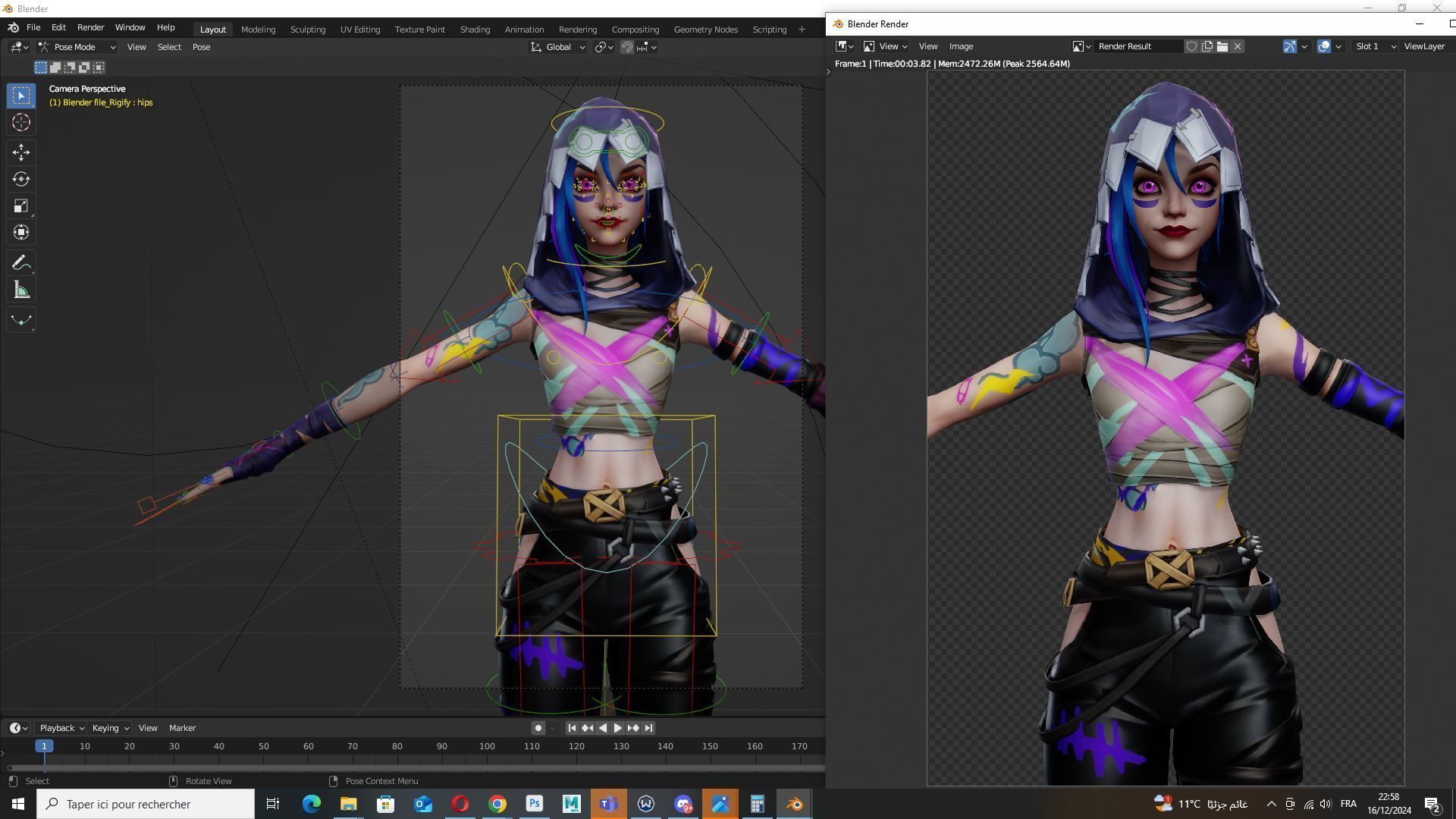The width and height of the screenshot is (1456, 819).
Task: Toggle snapping magnet in viewport header
Action: [627, 47]
